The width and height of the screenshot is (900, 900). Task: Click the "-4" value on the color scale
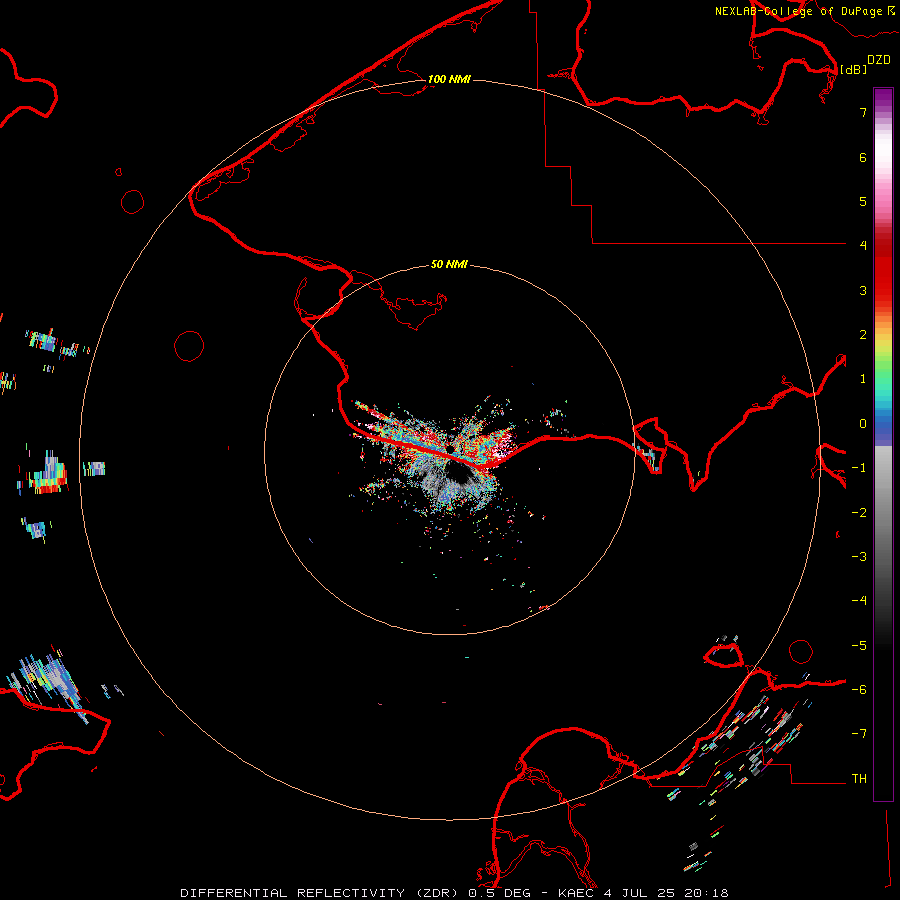pos(859,601)
